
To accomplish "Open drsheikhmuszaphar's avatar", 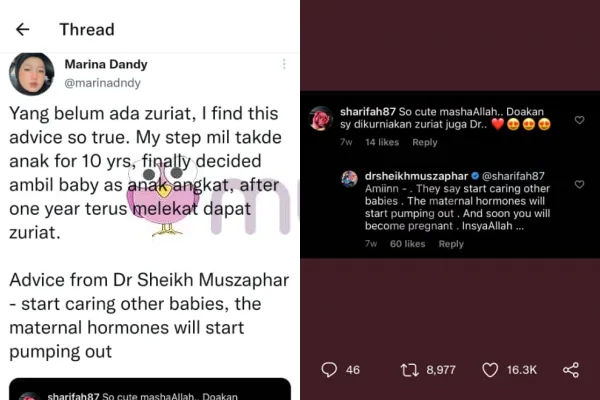I will 349,178.
